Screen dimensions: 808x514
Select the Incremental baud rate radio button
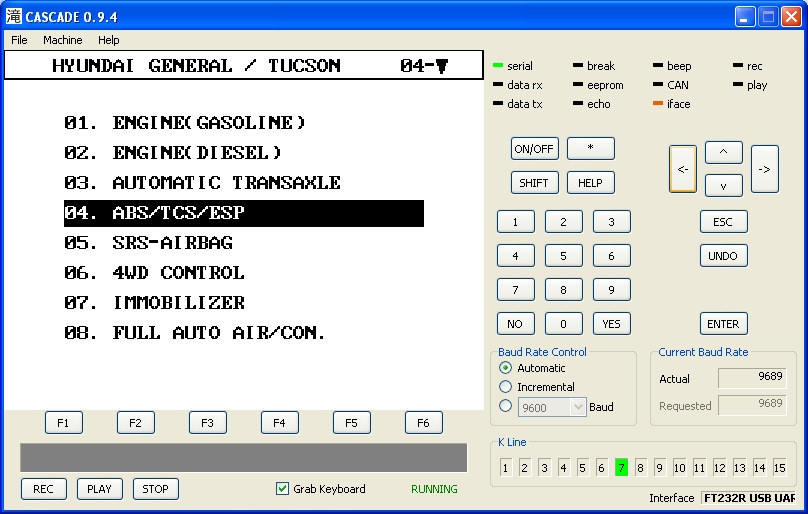506,387
